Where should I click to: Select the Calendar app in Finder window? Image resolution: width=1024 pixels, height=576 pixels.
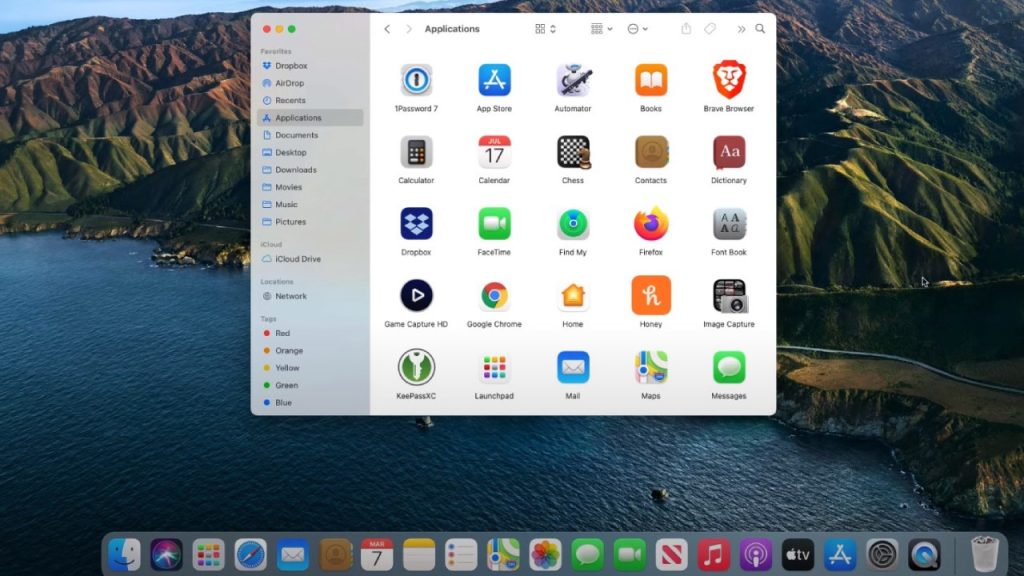pyautogui.click(x=494, y=152)
